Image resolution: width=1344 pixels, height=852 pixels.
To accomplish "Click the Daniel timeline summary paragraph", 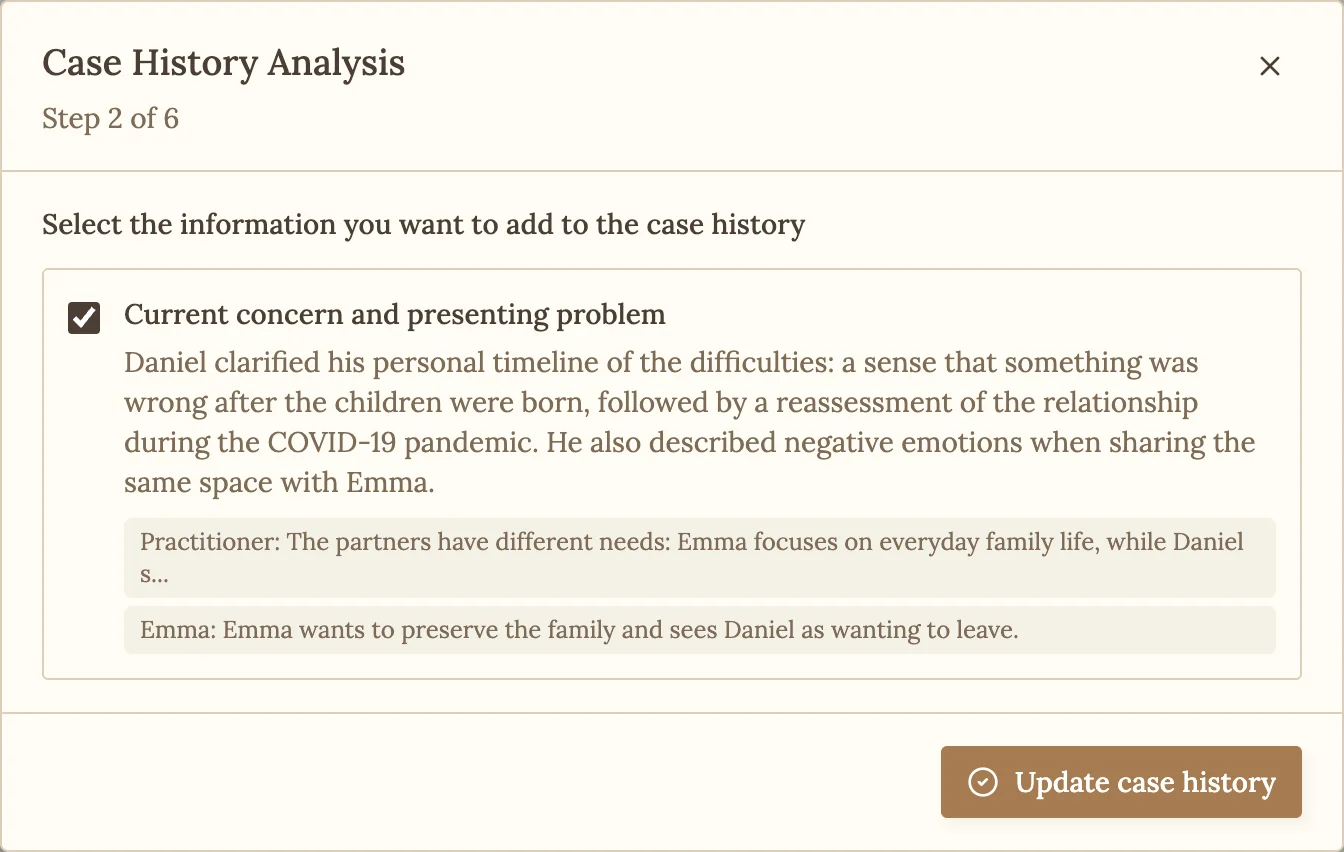I will (690, 422).
